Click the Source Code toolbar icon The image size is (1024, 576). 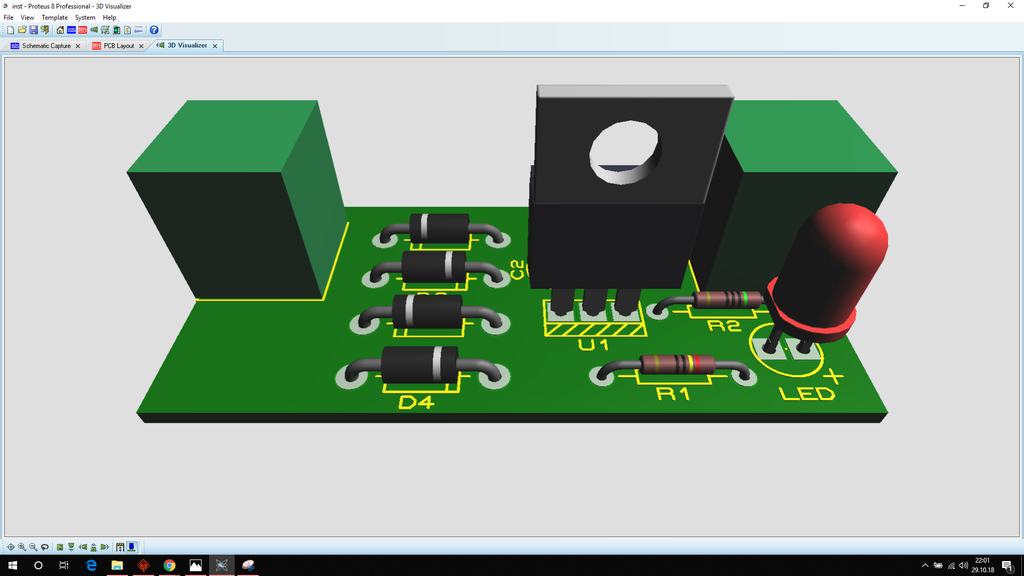click(x=138, y=30)
